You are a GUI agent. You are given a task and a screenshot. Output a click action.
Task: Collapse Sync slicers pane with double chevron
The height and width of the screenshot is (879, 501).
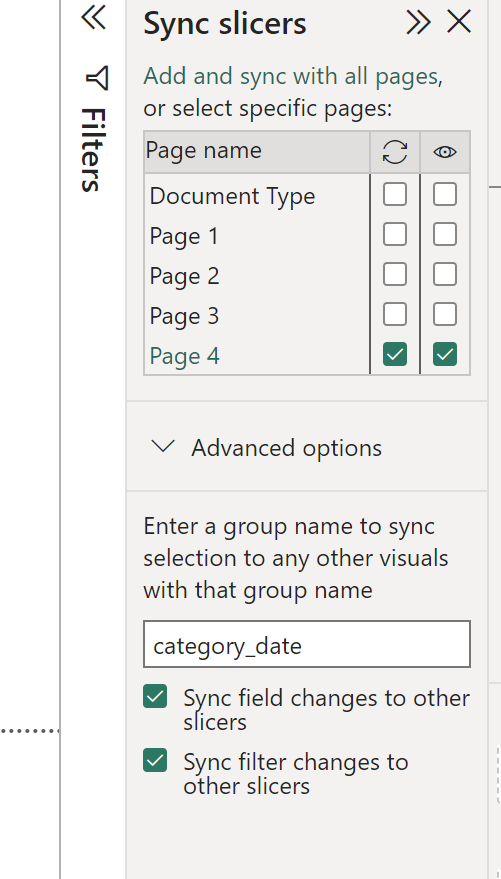coord(419,22)
